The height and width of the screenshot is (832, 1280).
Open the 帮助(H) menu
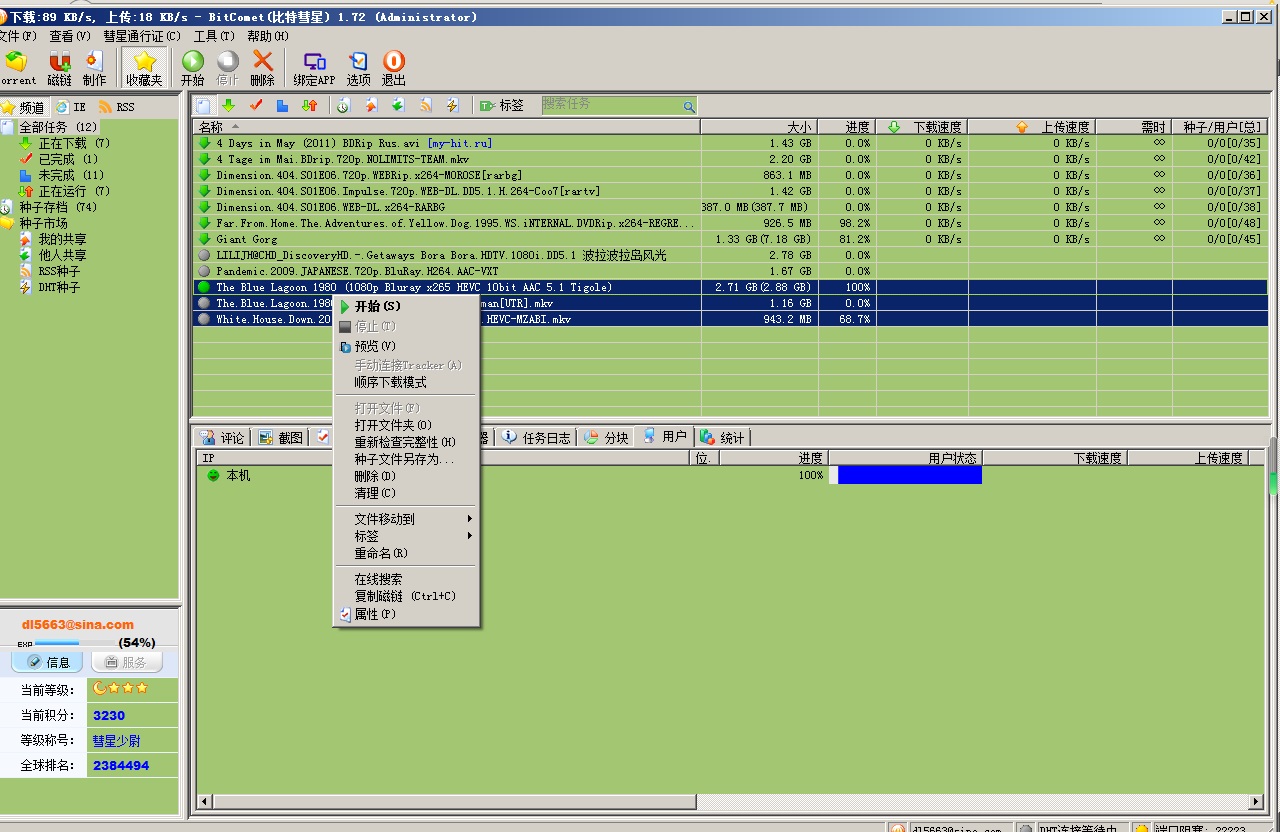pos(267,36)
